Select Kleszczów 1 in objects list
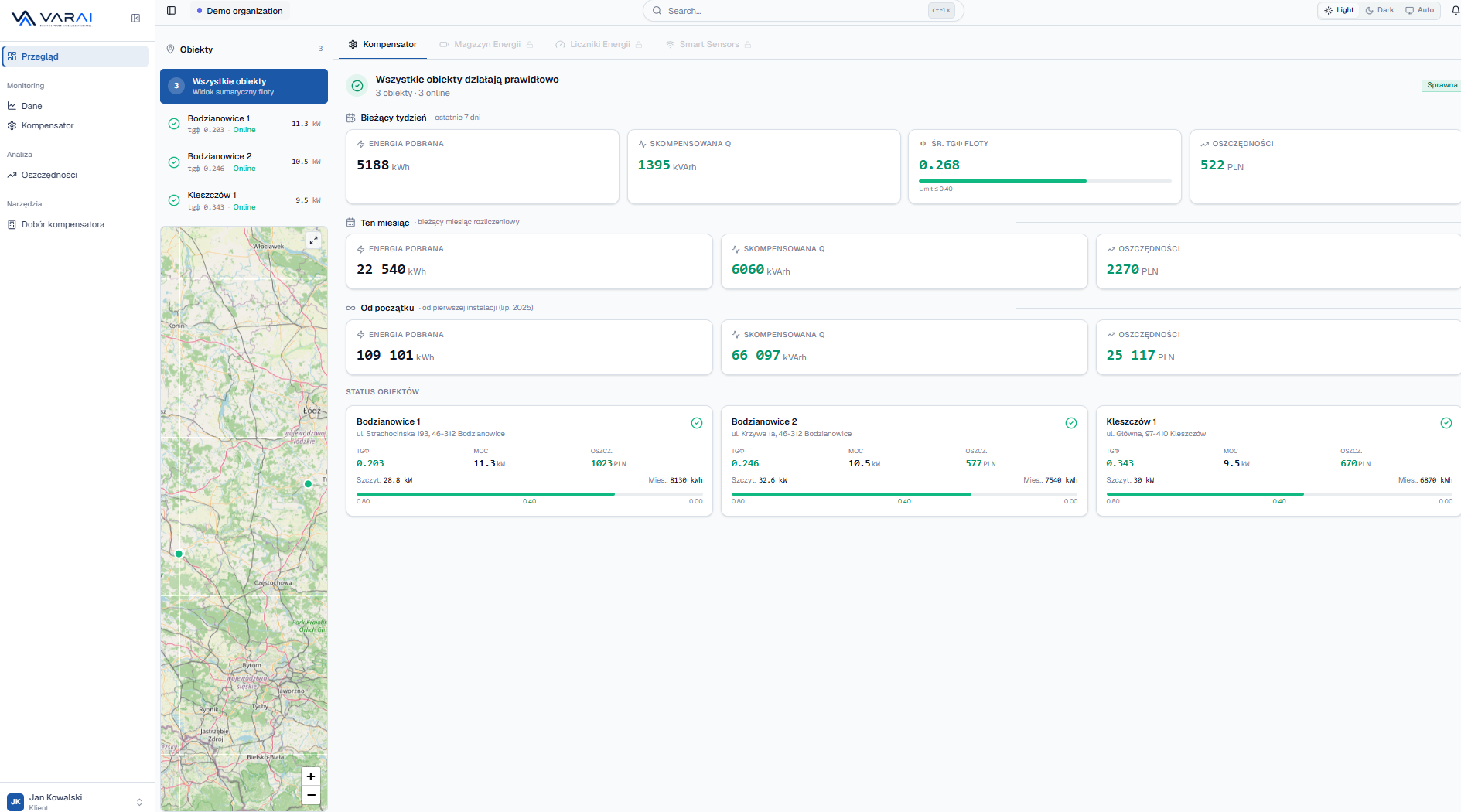 [x=244, y=200]
